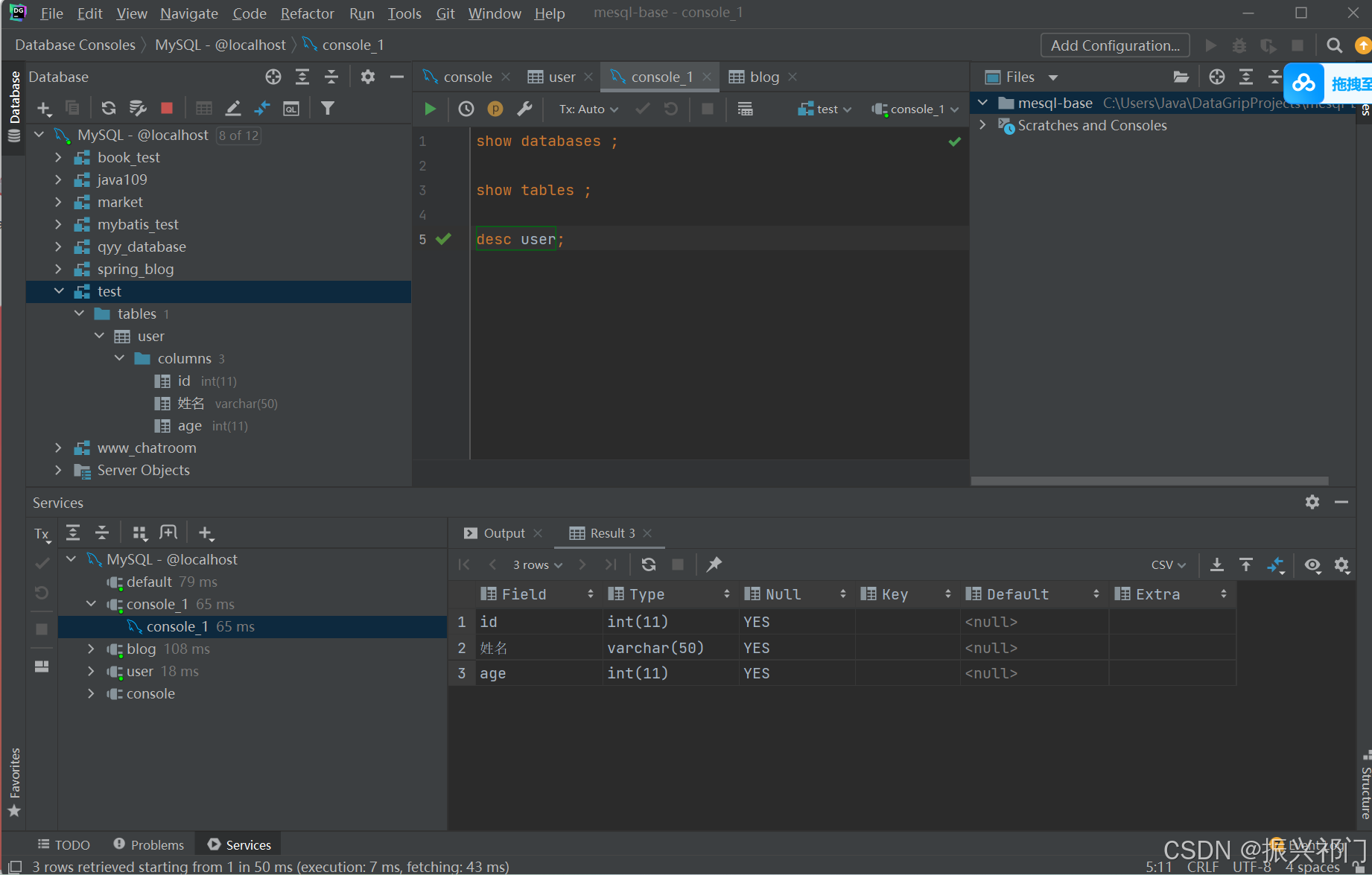Expand the spring_blog database node
Viewport: 1372px width, 875px height.
tap(58, 269)
